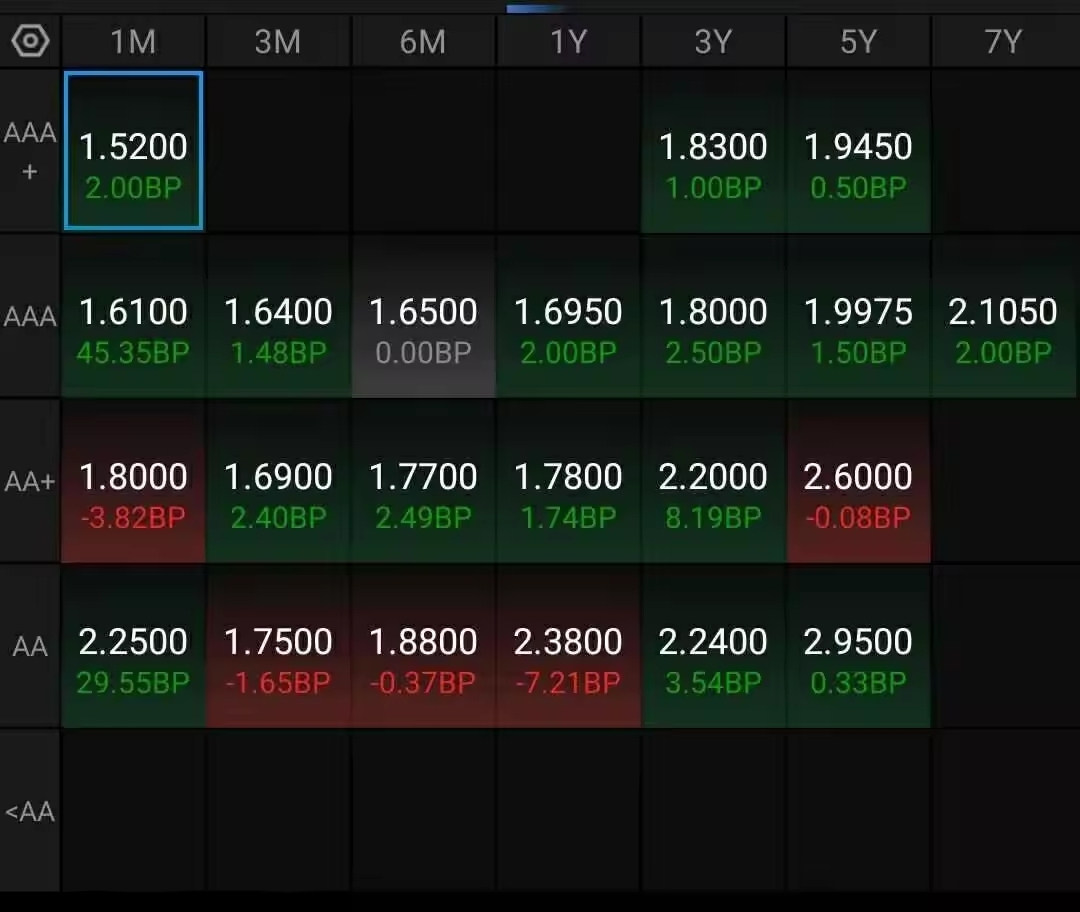The height and width of the screenshot is (912, 1080).
Task: Open the 2.2000 cell with 8.19BP
Action: pyautogui.click(x=713, y=481)
